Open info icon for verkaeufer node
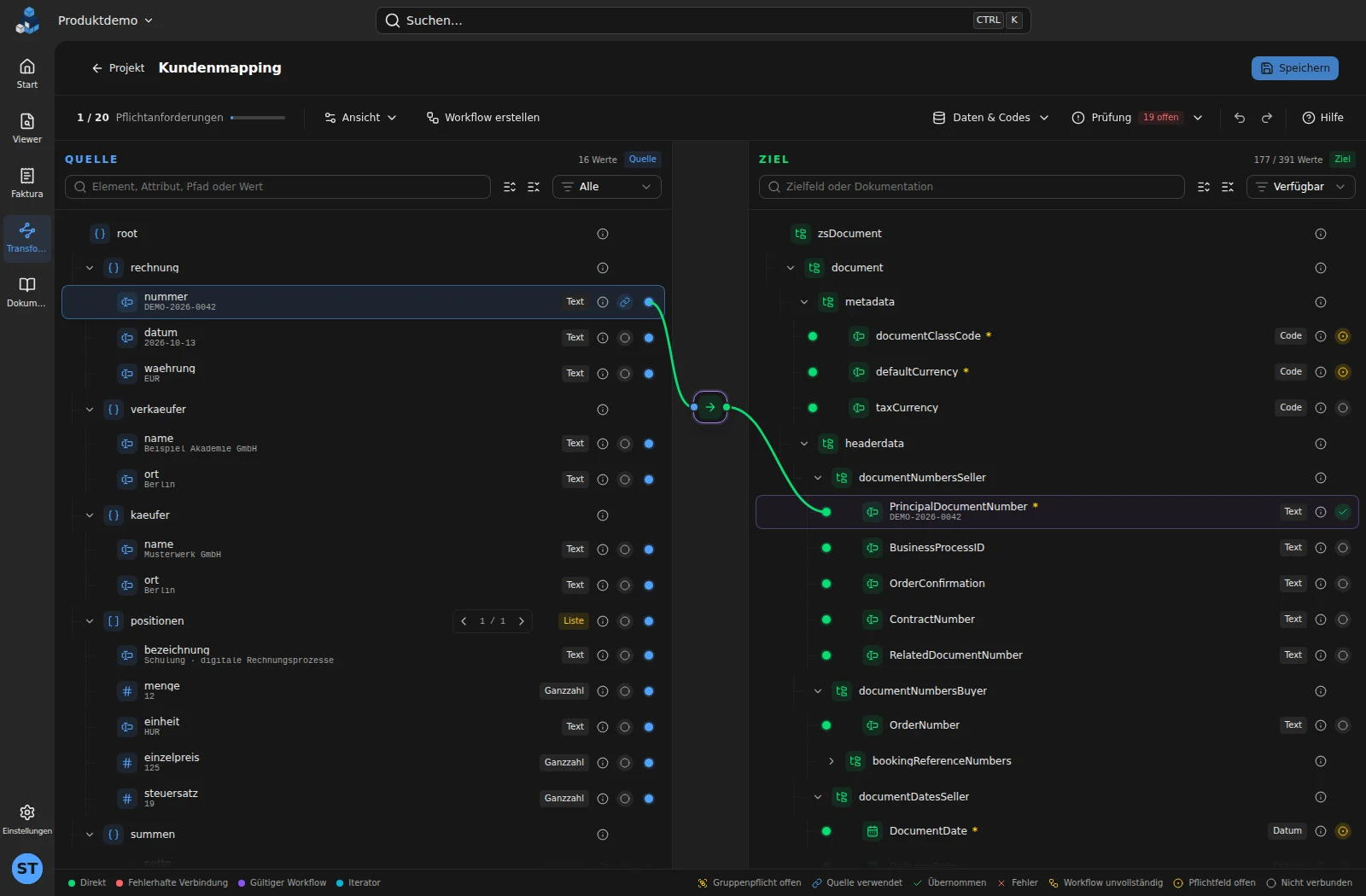The image size is (1366, 896). pos(603,410)
